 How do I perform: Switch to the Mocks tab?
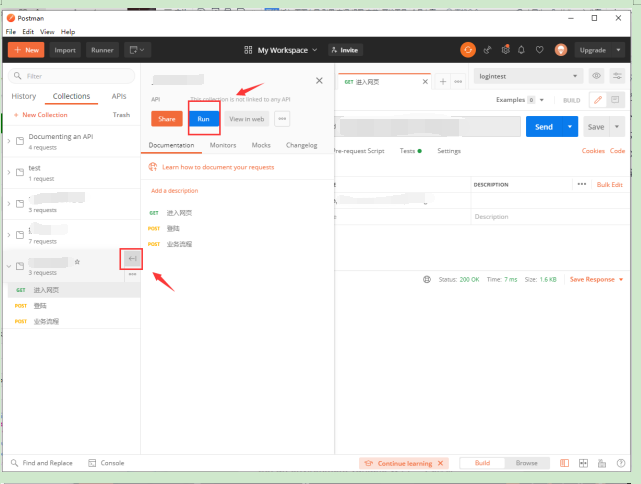(261, 145)
